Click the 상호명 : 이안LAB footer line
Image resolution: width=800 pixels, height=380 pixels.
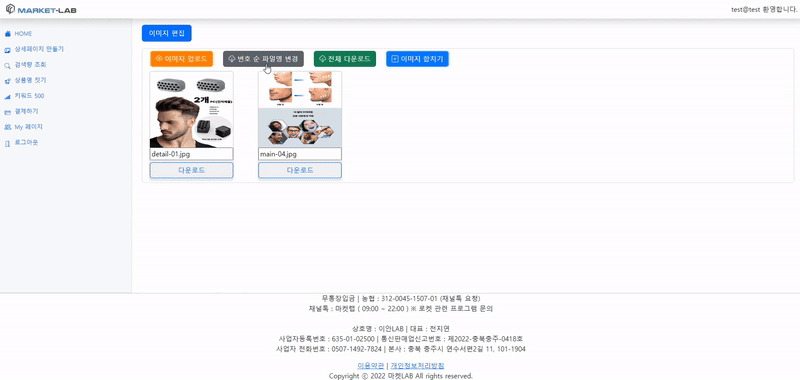401,328
